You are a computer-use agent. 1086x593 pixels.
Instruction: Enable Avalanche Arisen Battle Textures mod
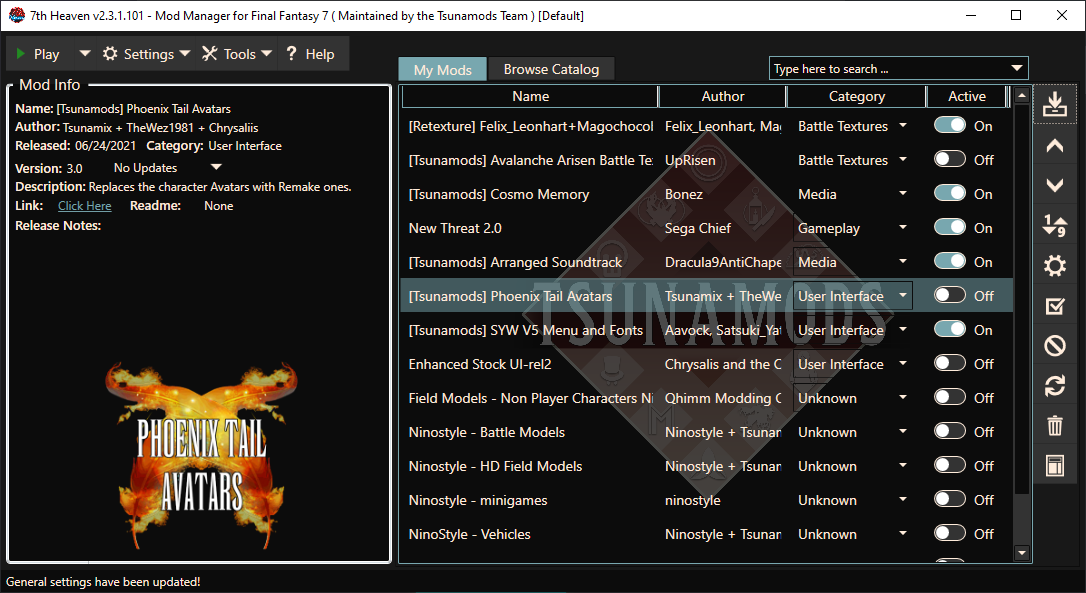coord(950,159)
